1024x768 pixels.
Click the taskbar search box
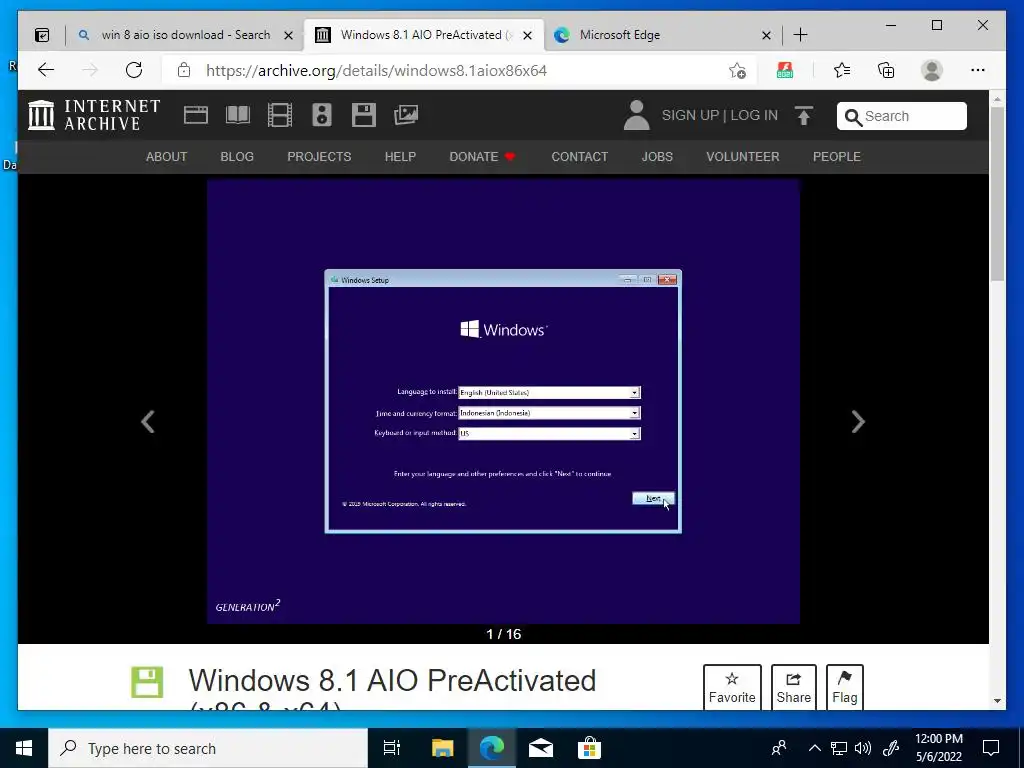tap(208, 748)
